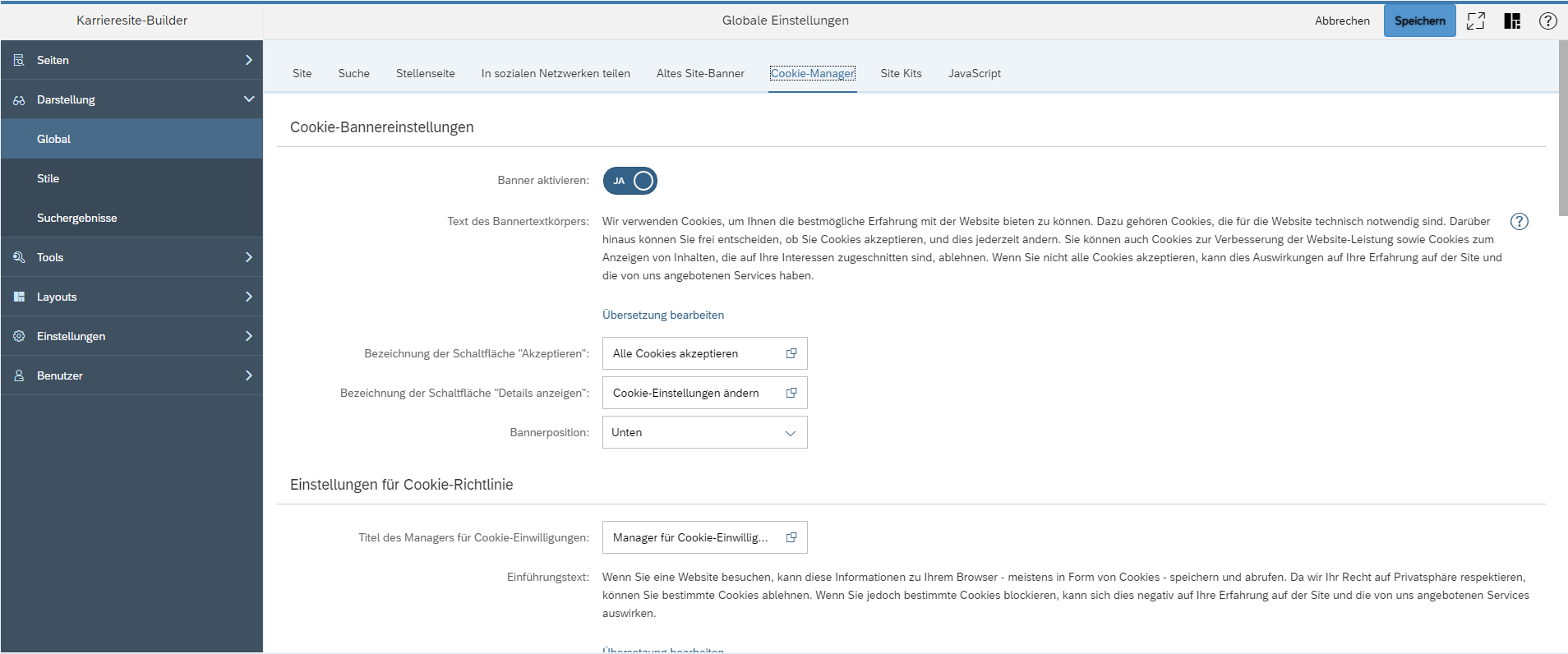Click the Cookie-Einstellungen ändern input field

[x=705, y=393]
